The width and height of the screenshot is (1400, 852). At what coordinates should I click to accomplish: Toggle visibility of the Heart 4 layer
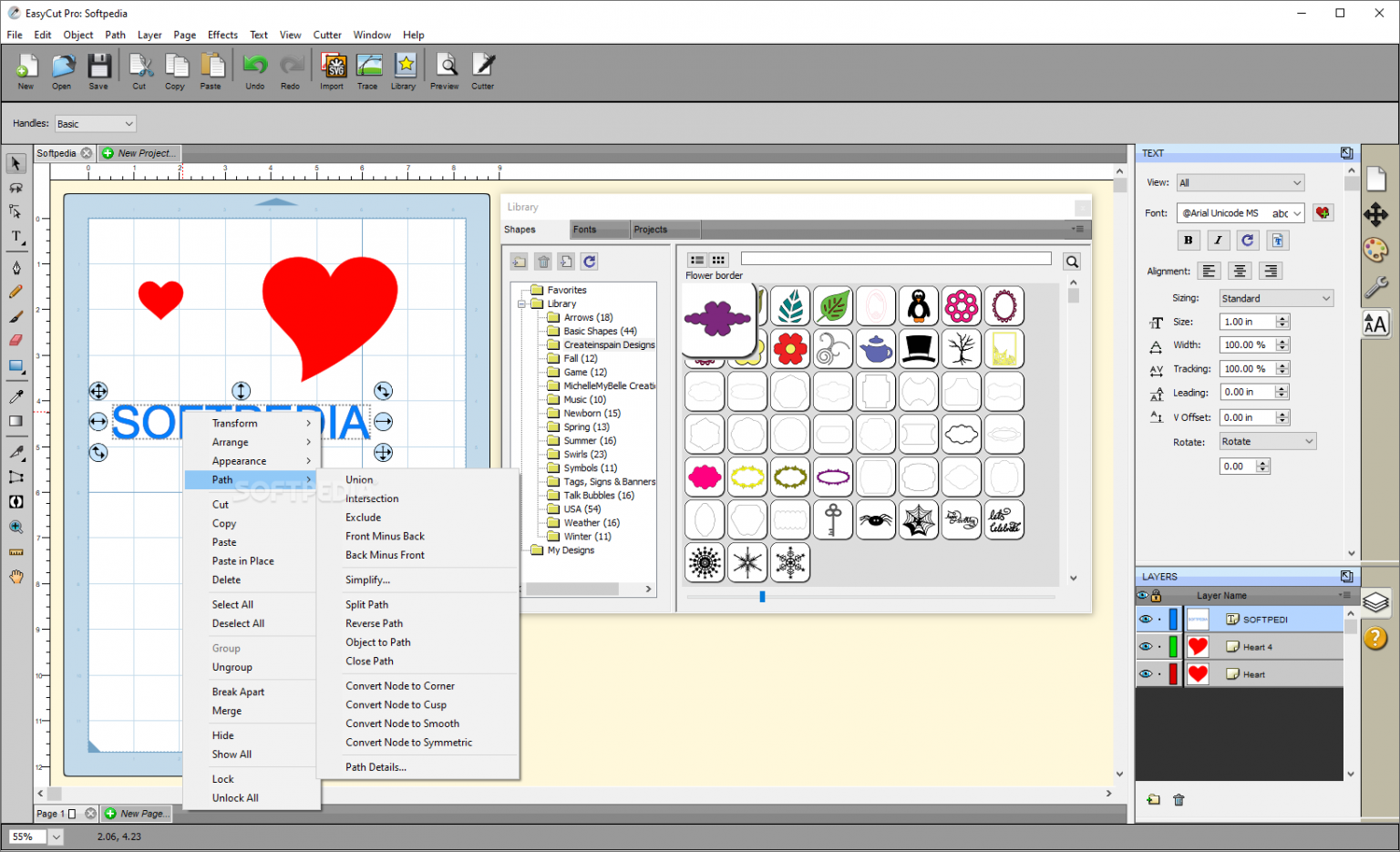pyautogui.click(x=1146, y=647)
